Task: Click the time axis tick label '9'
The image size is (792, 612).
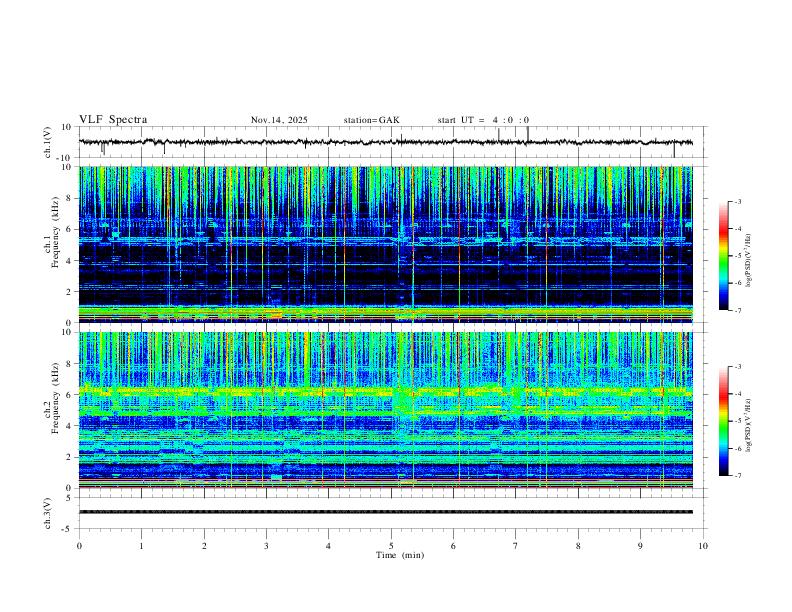Action: click(x=640, y=546)
